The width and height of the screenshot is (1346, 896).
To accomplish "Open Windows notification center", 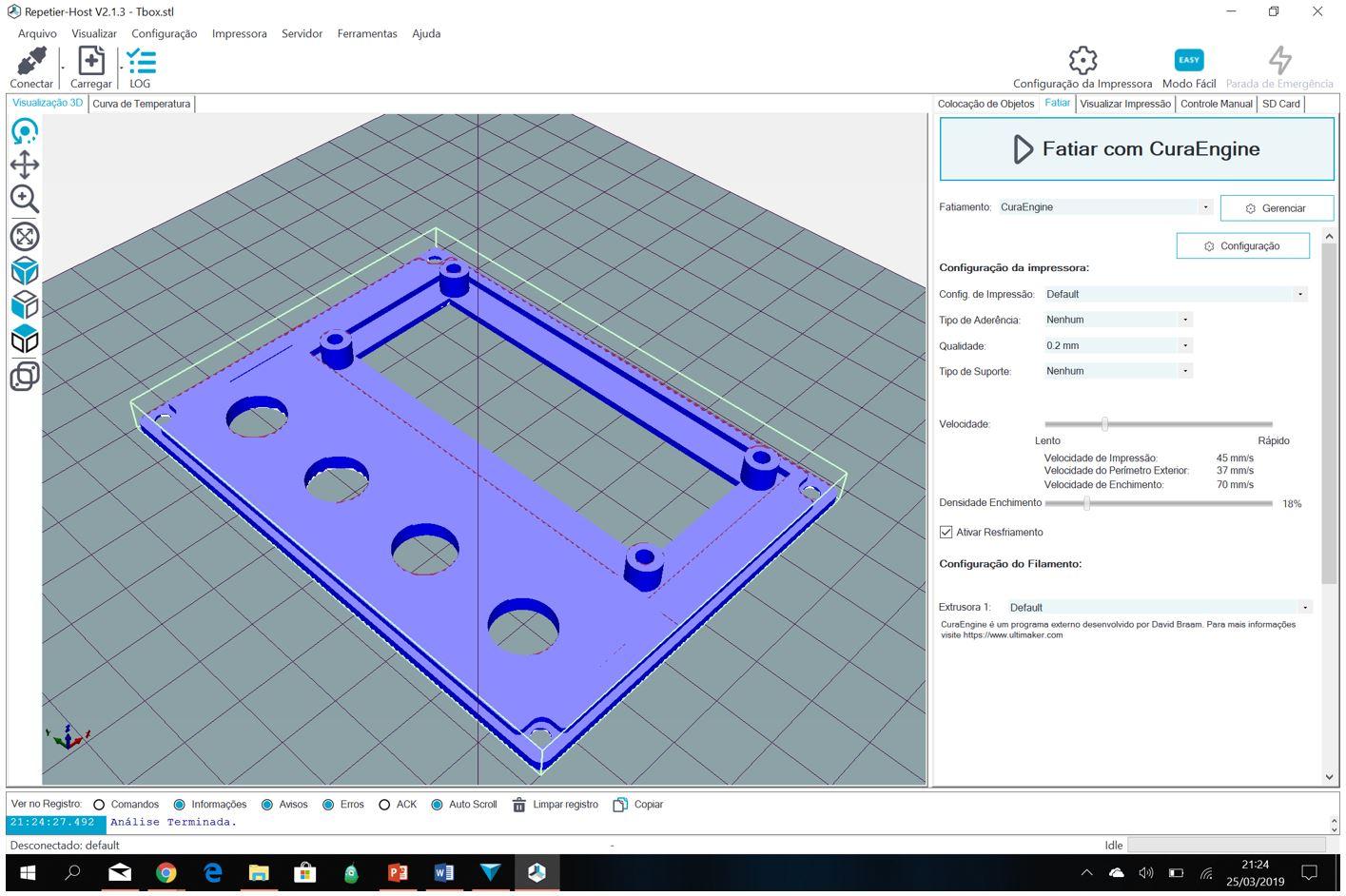I will point(1309,872).
